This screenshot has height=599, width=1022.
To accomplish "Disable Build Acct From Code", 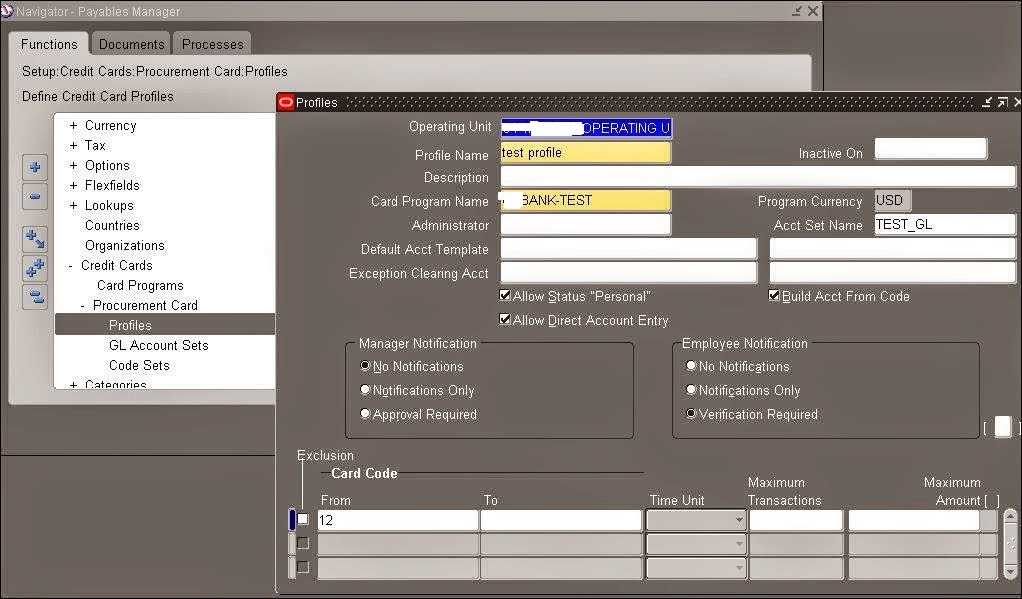I will 774,295.
